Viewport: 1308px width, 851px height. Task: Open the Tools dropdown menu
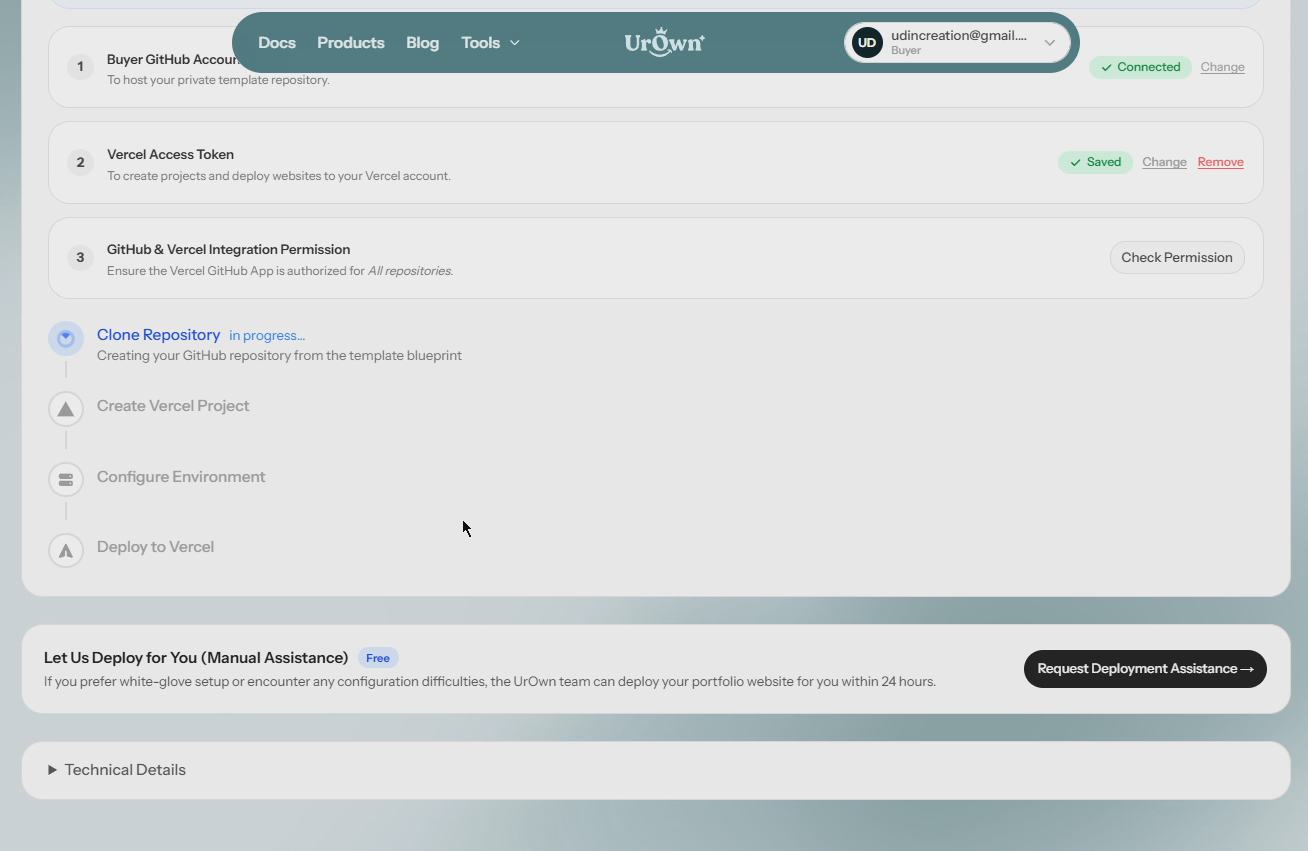[x=490, y=43]
